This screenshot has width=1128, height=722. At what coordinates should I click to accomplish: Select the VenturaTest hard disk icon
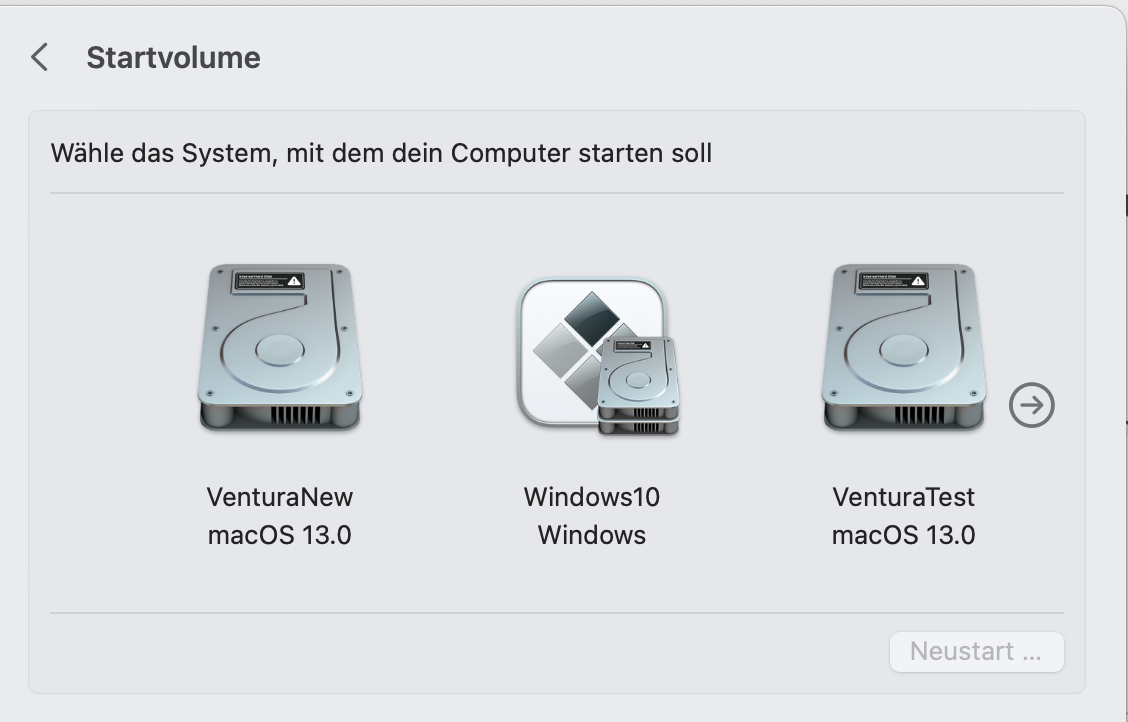[x=903, y=347]
